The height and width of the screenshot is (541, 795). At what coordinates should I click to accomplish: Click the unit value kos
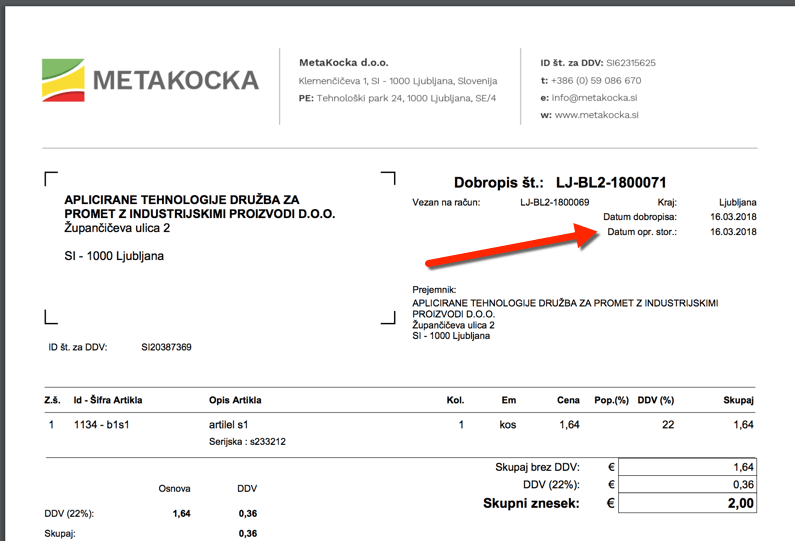click(508, 425)
